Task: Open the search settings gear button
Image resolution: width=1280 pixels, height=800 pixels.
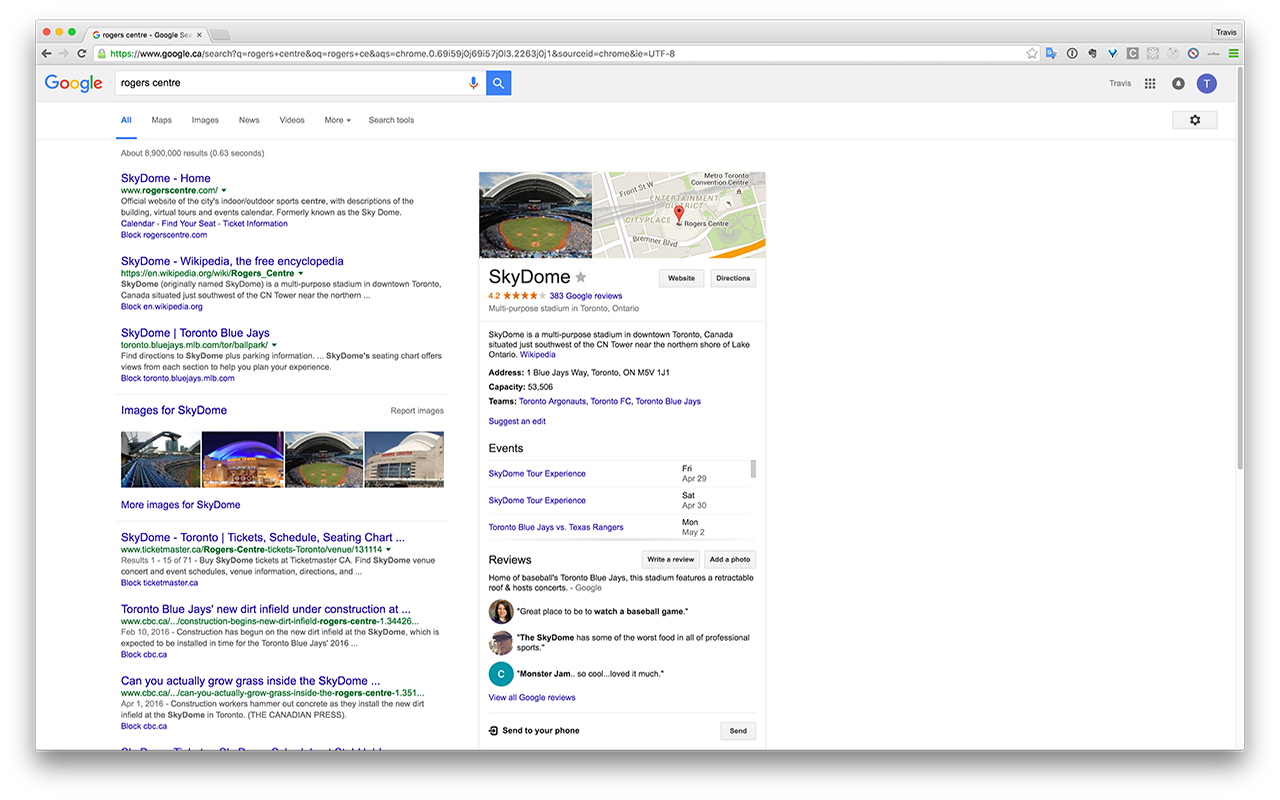Action: tap(1194, 120)
